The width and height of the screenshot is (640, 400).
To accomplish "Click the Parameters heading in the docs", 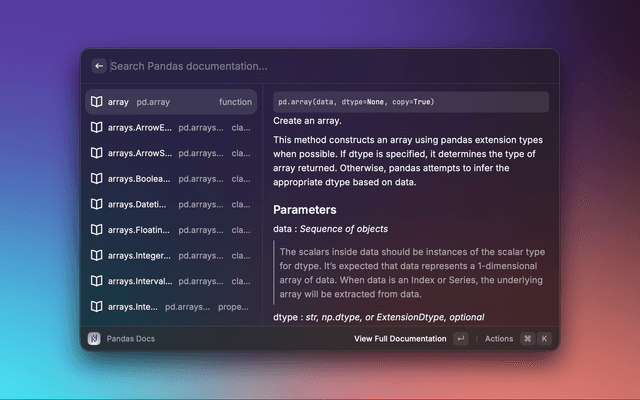I will [x=304, y=210].
